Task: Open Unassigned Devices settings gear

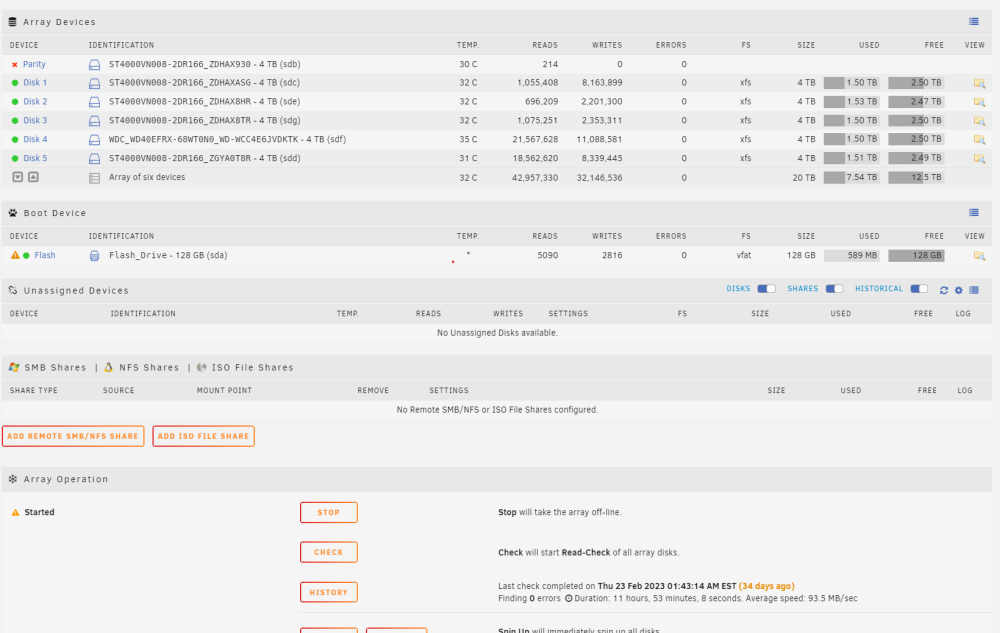Action: click(959, 290)
